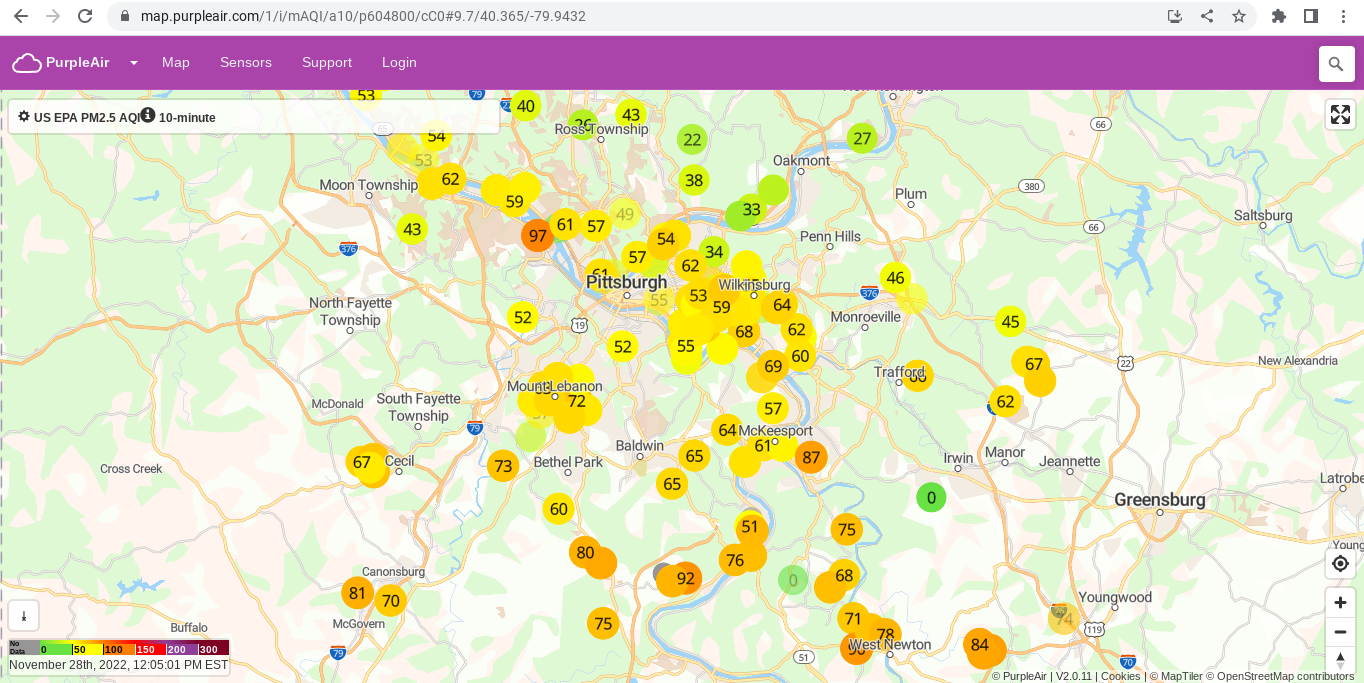Screen dimensions: 1364x683
Task: Locate me with the geolocation button
Action: pos(1340,564)
